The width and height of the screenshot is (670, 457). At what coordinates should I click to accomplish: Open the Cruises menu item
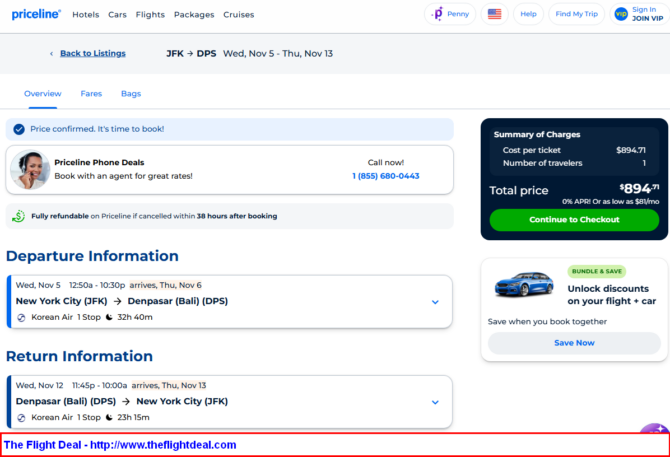238,15
